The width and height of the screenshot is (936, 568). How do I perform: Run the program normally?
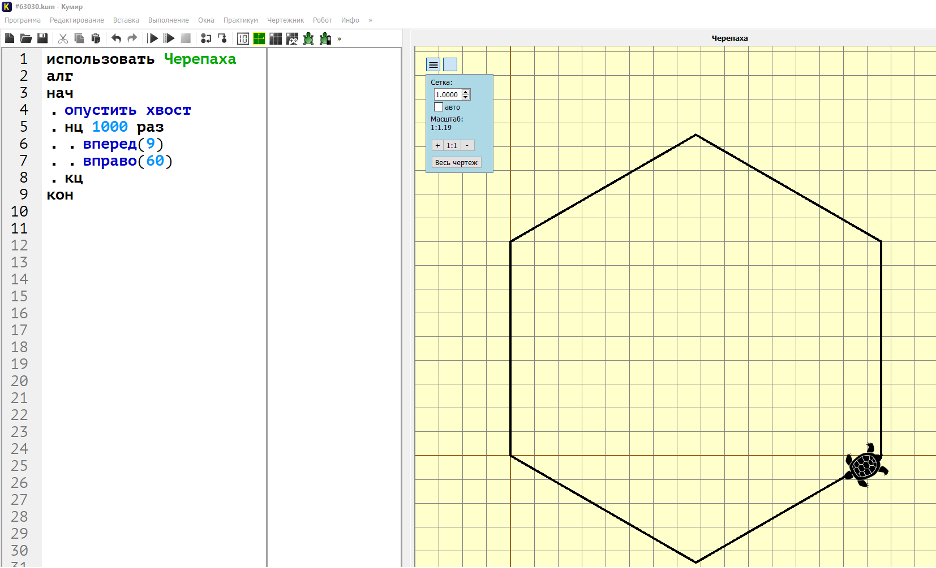[x=152, y=38]
